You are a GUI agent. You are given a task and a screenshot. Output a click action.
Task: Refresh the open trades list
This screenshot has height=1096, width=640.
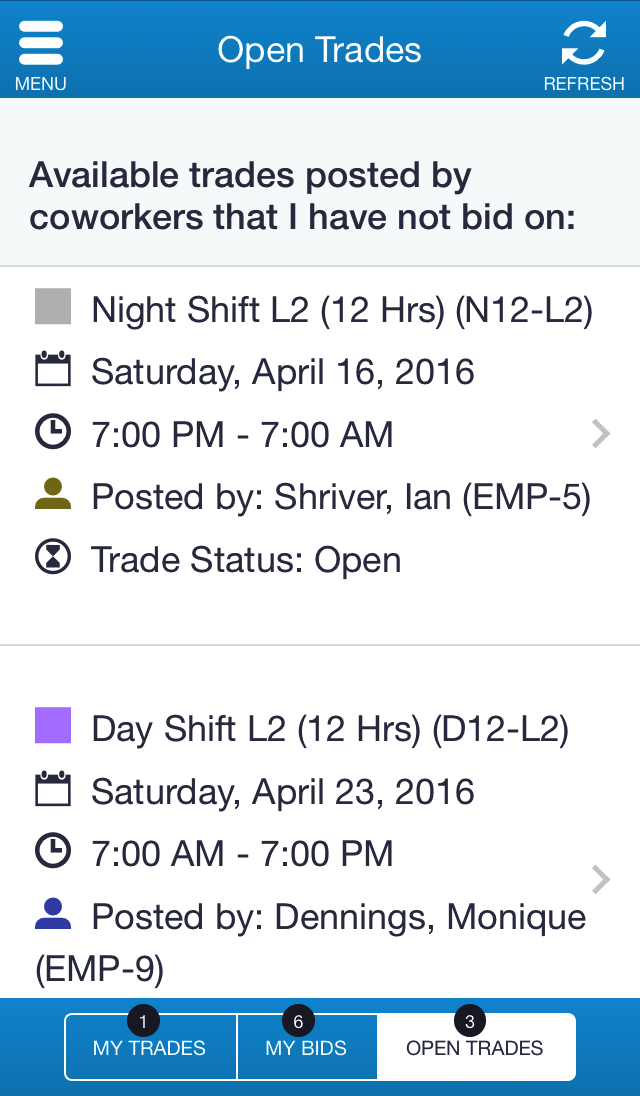pos(584,42)
